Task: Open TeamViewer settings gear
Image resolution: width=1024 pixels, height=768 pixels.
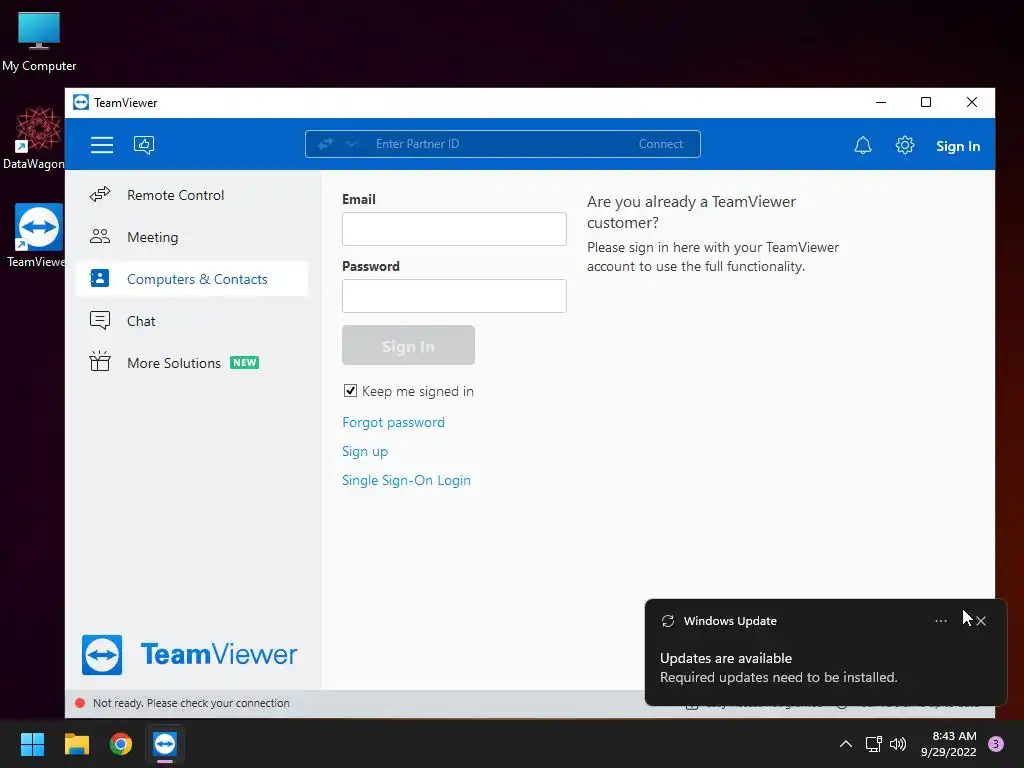Action: [904, 145]
